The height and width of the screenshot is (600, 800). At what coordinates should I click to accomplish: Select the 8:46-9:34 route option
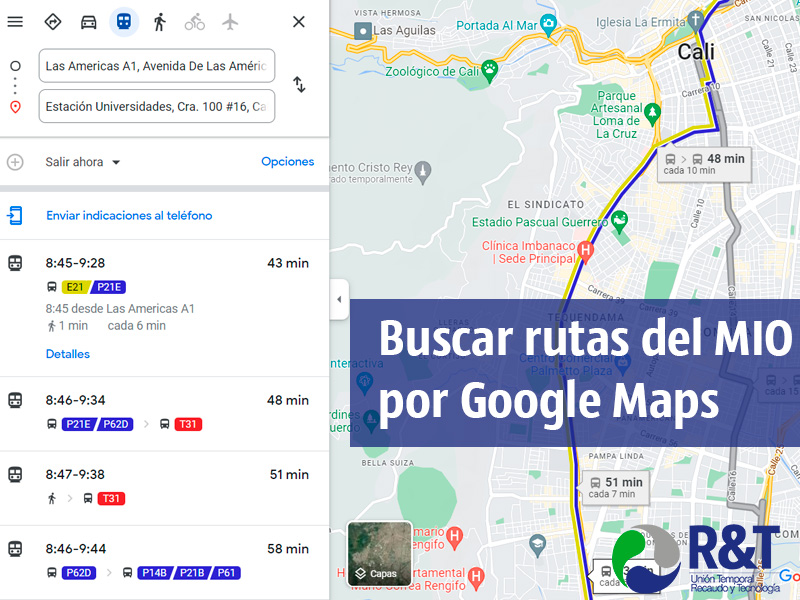[x=164, y=414]
